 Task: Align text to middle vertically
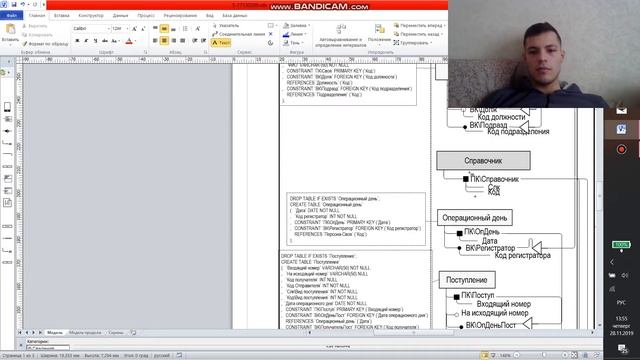(x=164, y=29)
